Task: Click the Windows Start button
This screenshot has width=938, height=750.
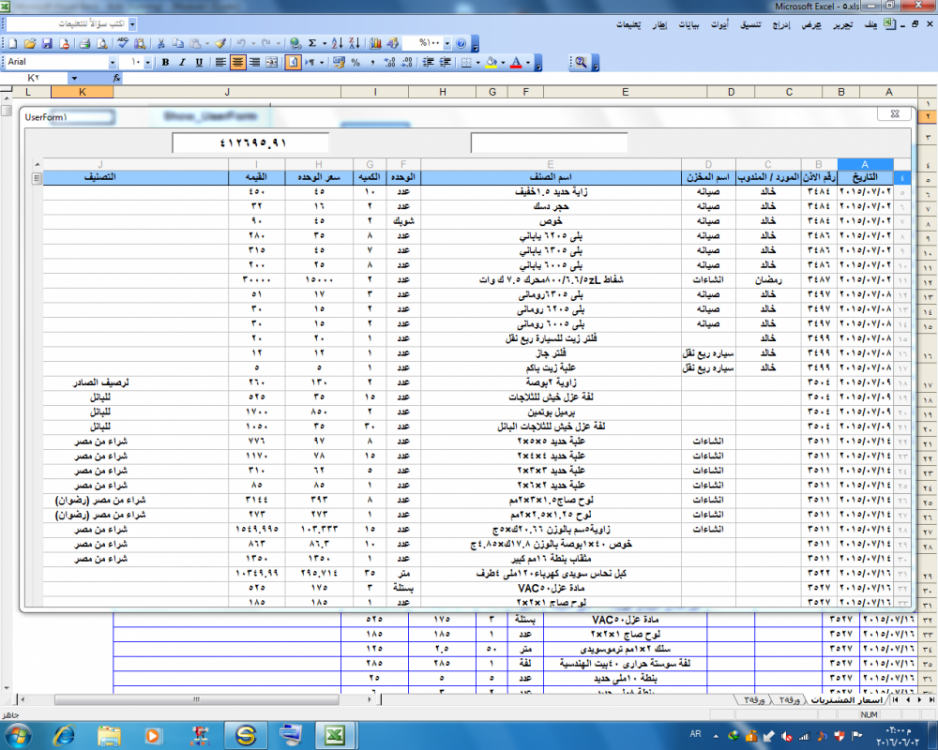Action: point(18,735)
